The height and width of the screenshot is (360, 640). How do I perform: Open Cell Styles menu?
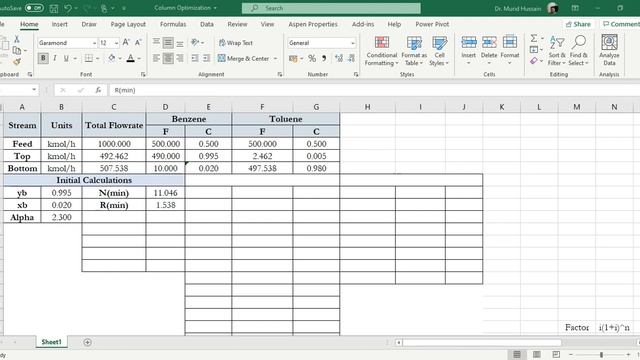tap(439, 51)
